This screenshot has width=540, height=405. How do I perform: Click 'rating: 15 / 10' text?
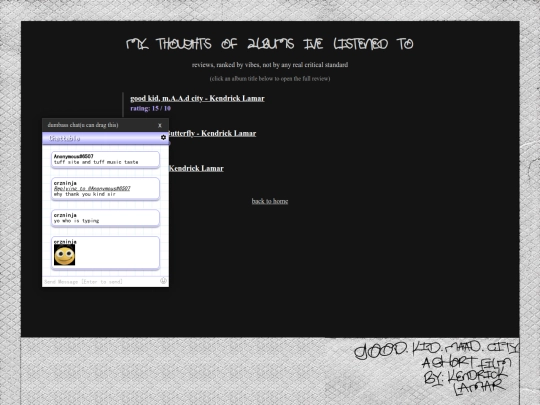coord(150,108)
